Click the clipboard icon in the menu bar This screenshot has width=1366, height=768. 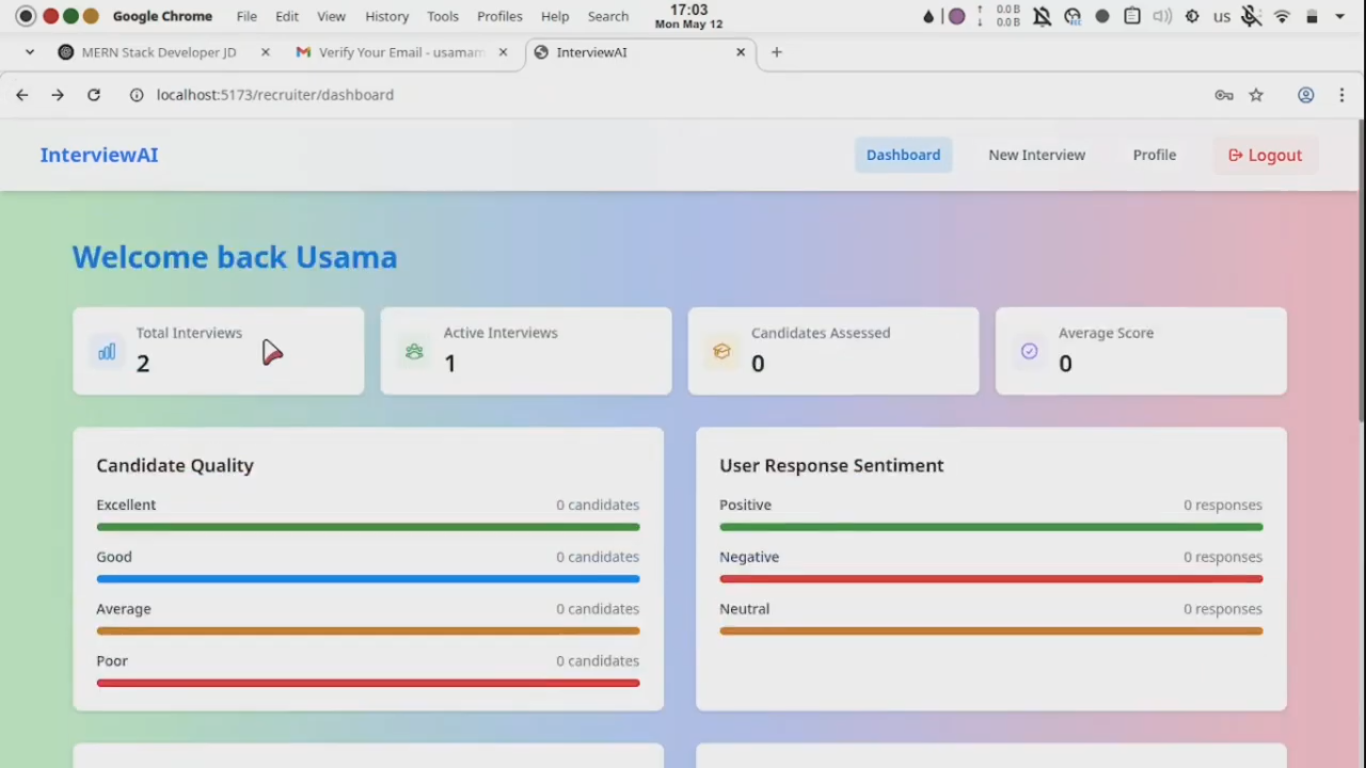(1133, 16)
